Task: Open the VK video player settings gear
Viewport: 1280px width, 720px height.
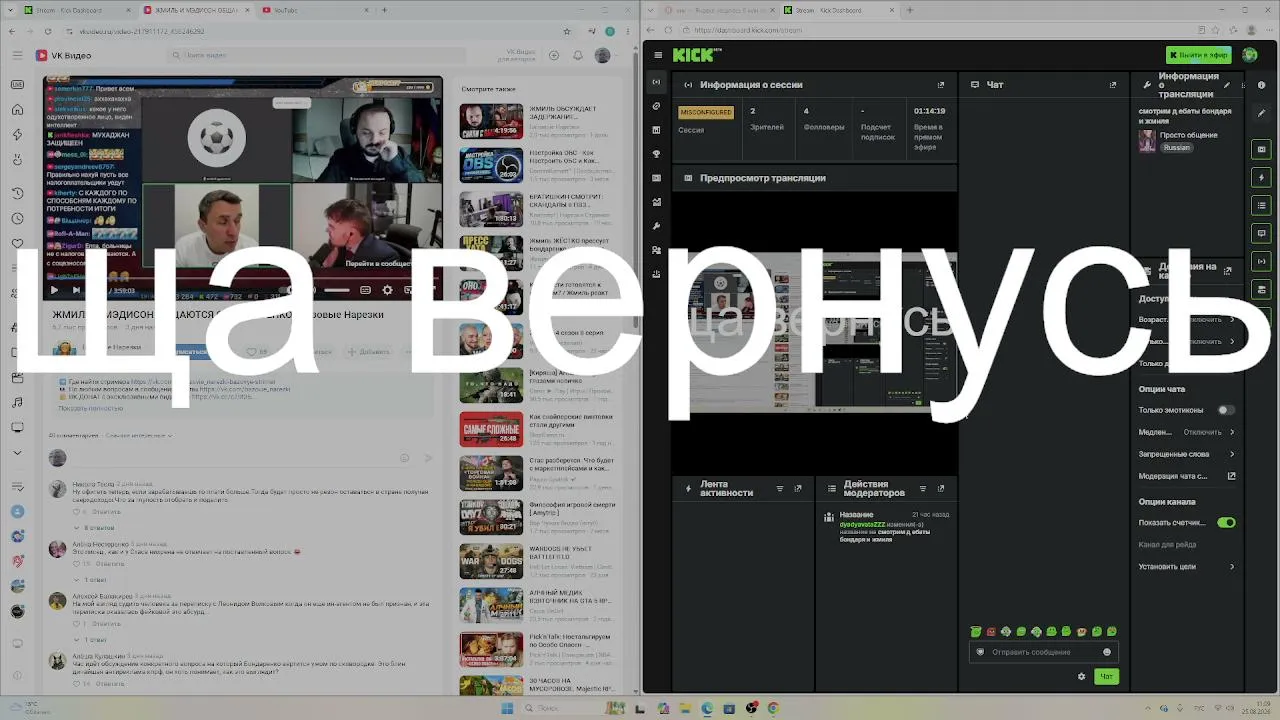Action: point(387,290)
